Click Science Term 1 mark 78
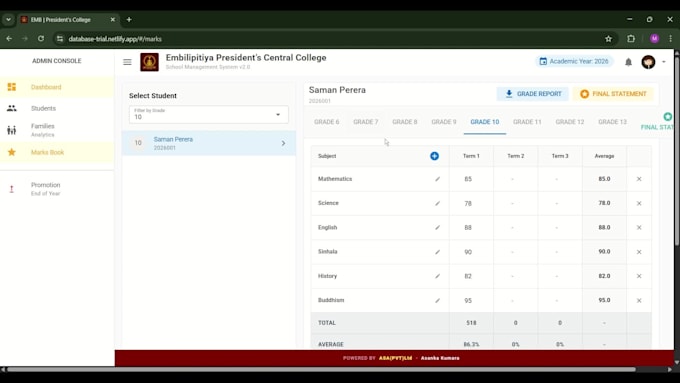The width and height of the screenshot is (680, 383). (468, 203)
